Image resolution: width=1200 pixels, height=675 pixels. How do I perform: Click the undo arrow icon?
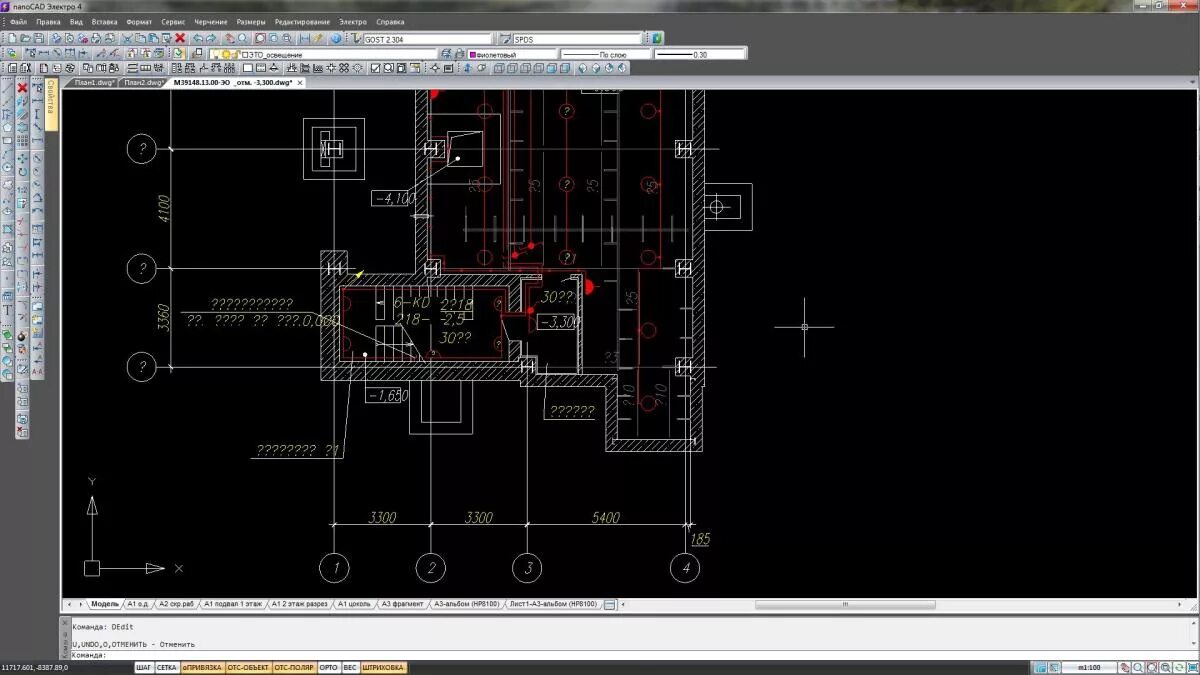(x=197, y=38)
